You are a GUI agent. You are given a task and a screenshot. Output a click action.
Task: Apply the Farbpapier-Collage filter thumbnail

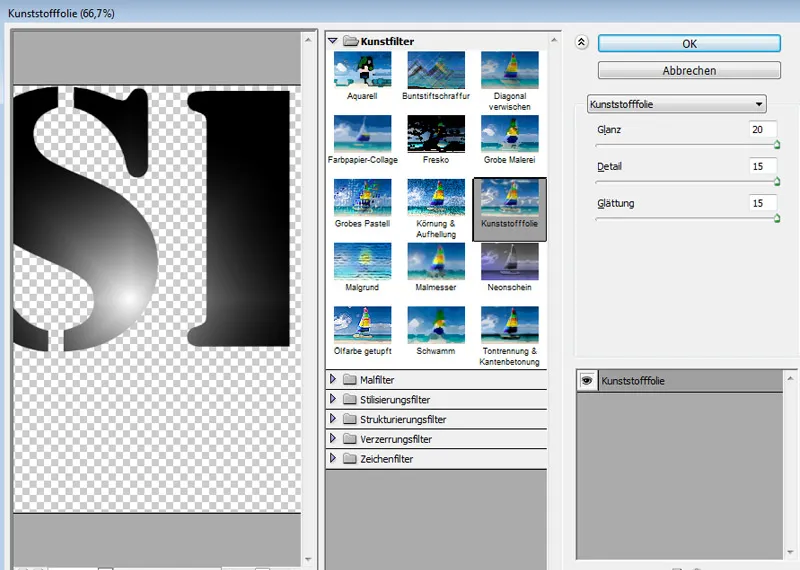(362, 134)
